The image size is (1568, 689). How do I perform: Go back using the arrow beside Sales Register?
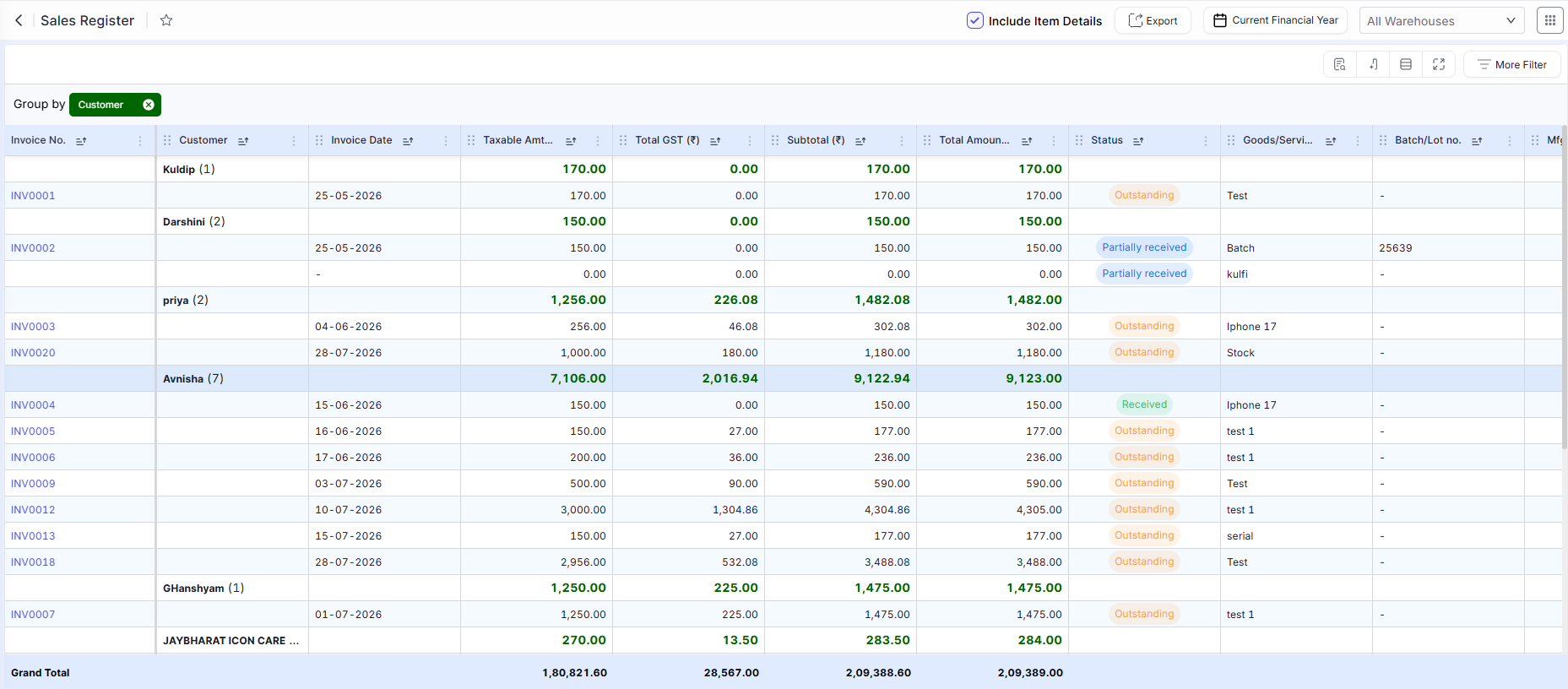[19, 20]
